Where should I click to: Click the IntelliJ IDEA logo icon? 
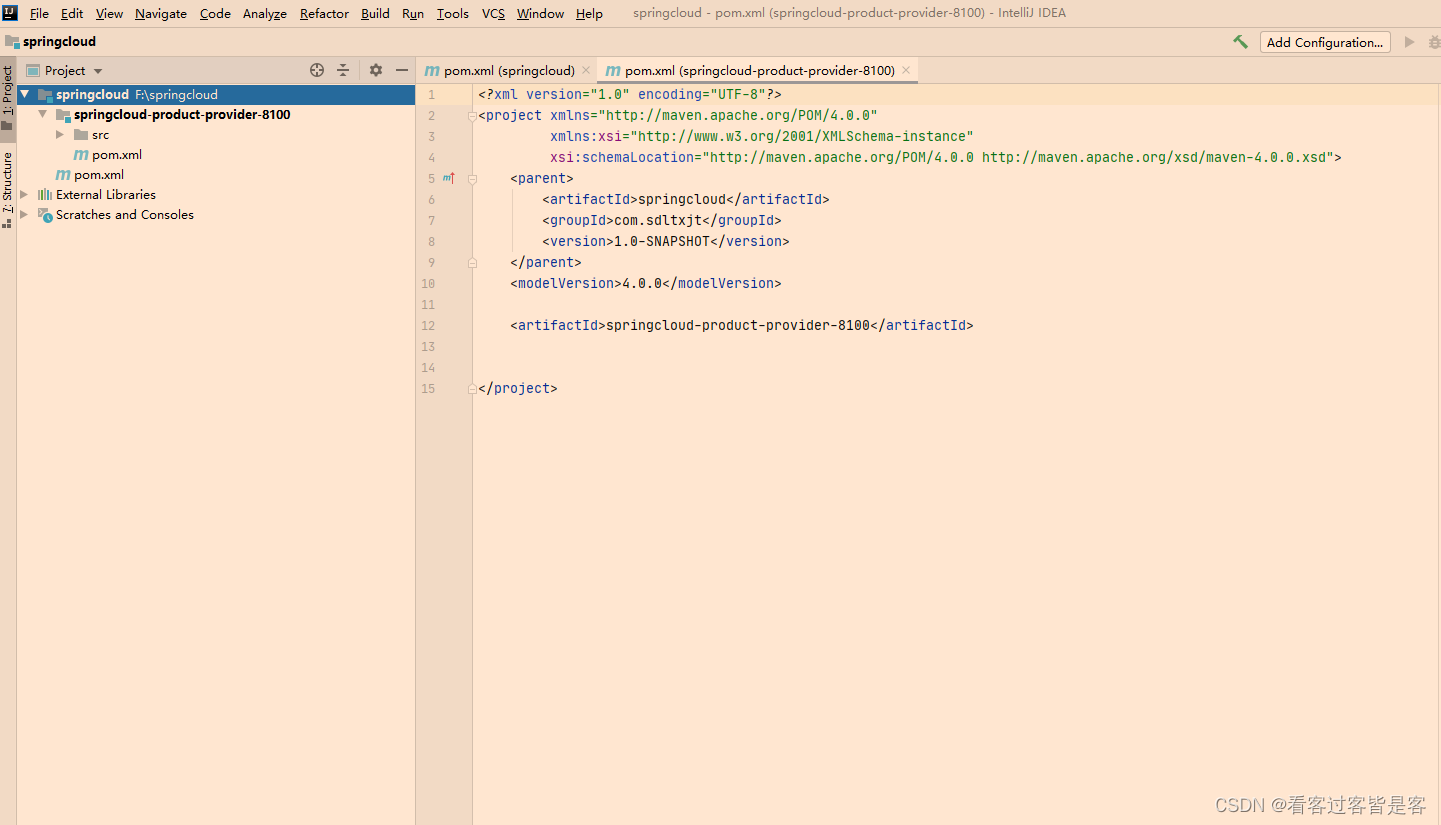point(10,13)
